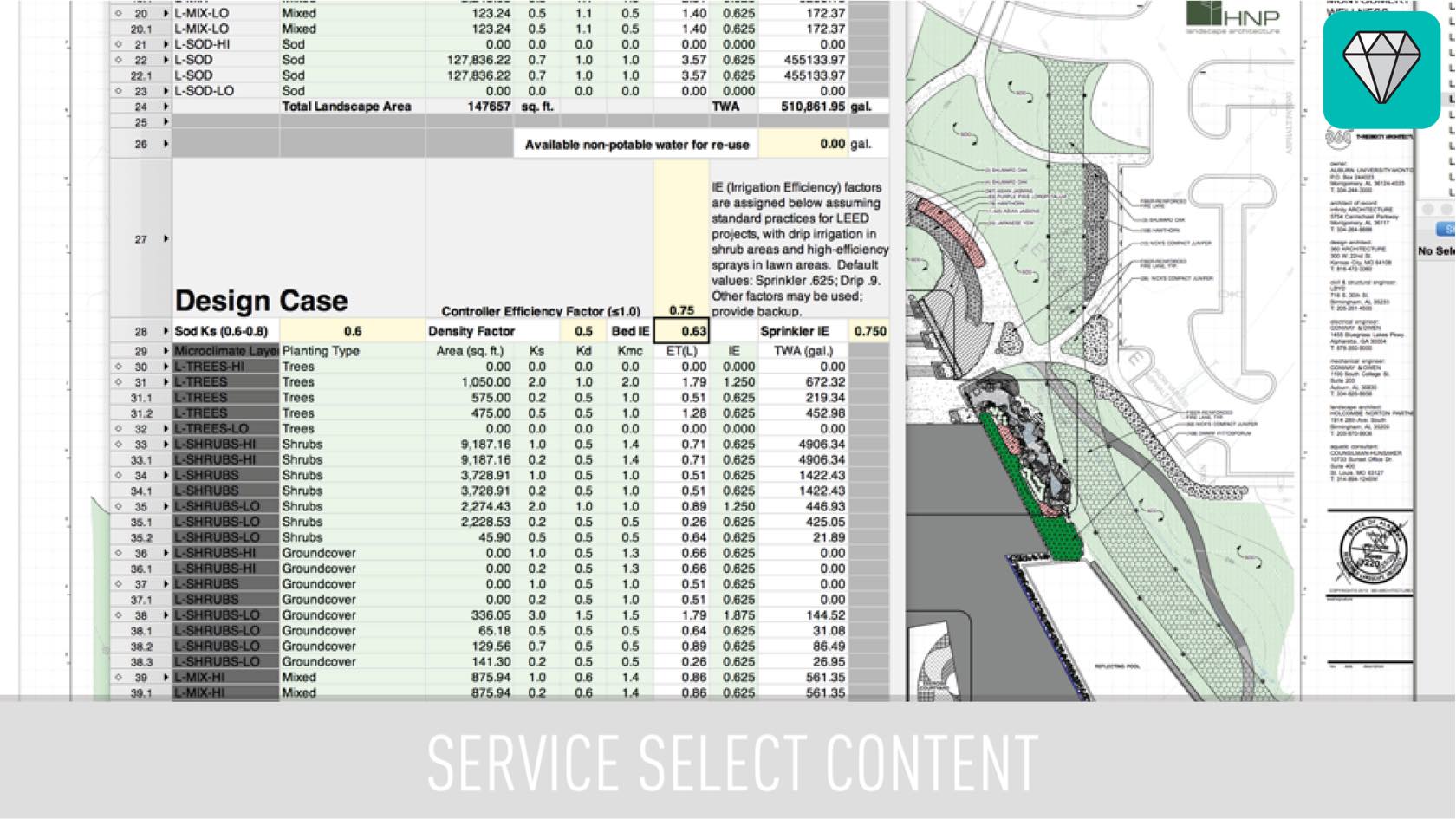Screen dimensions: 1456x819
Task: Open the row 27 arrow menu
Action: 166,239
